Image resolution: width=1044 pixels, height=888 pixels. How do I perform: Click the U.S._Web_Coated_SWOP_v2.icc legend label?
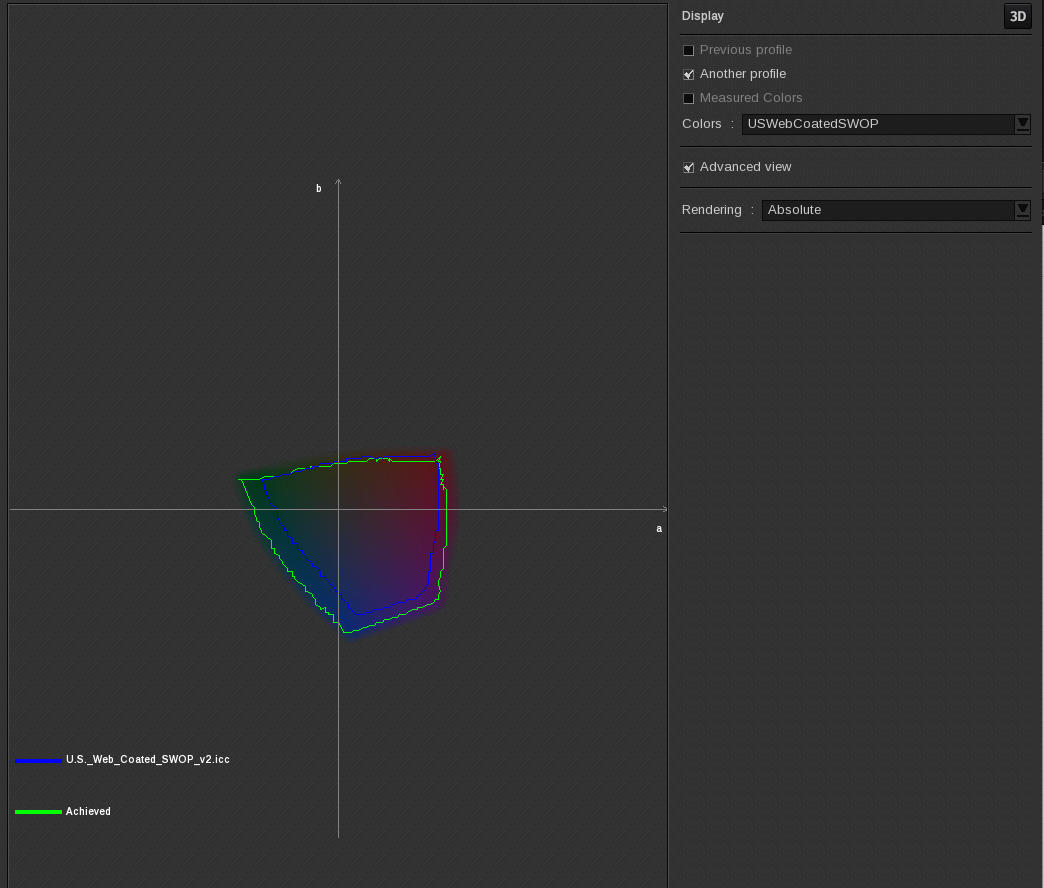coord(146,759)
